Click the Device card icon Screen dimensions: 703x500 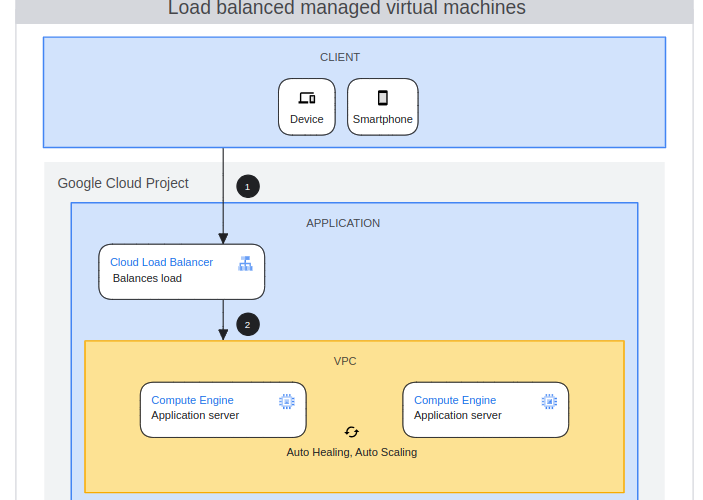(x=307, y=98)
